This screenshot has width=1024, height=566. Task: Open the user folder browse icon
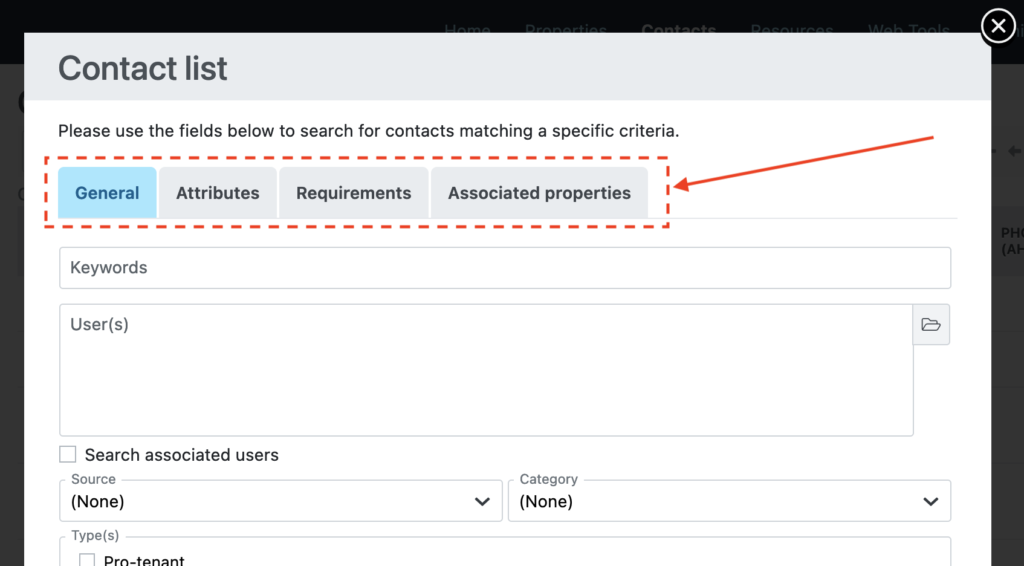[x=930, y=325]
